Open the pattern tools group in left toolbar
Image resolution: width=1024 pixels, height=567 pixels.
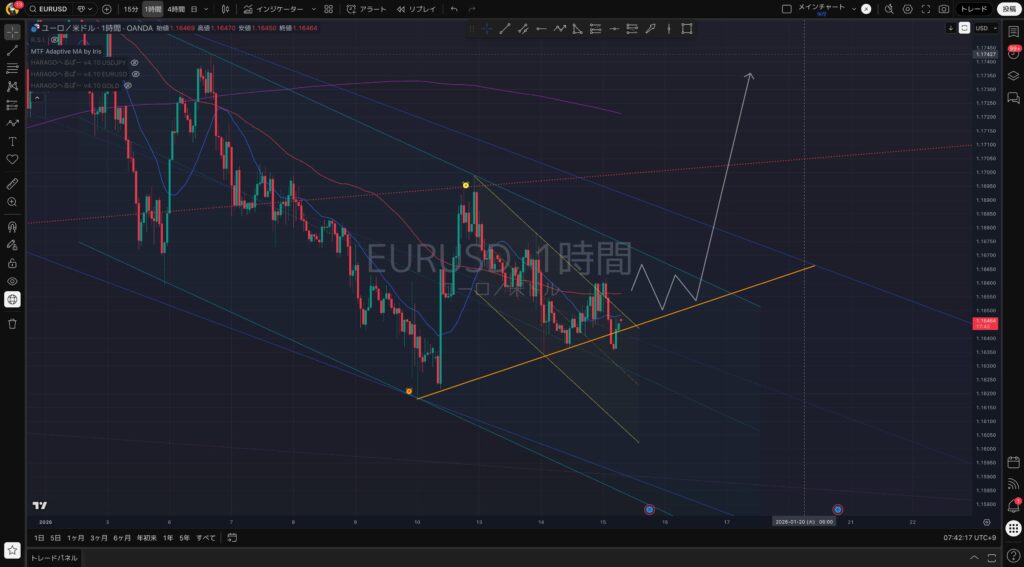tap(12, 86)
